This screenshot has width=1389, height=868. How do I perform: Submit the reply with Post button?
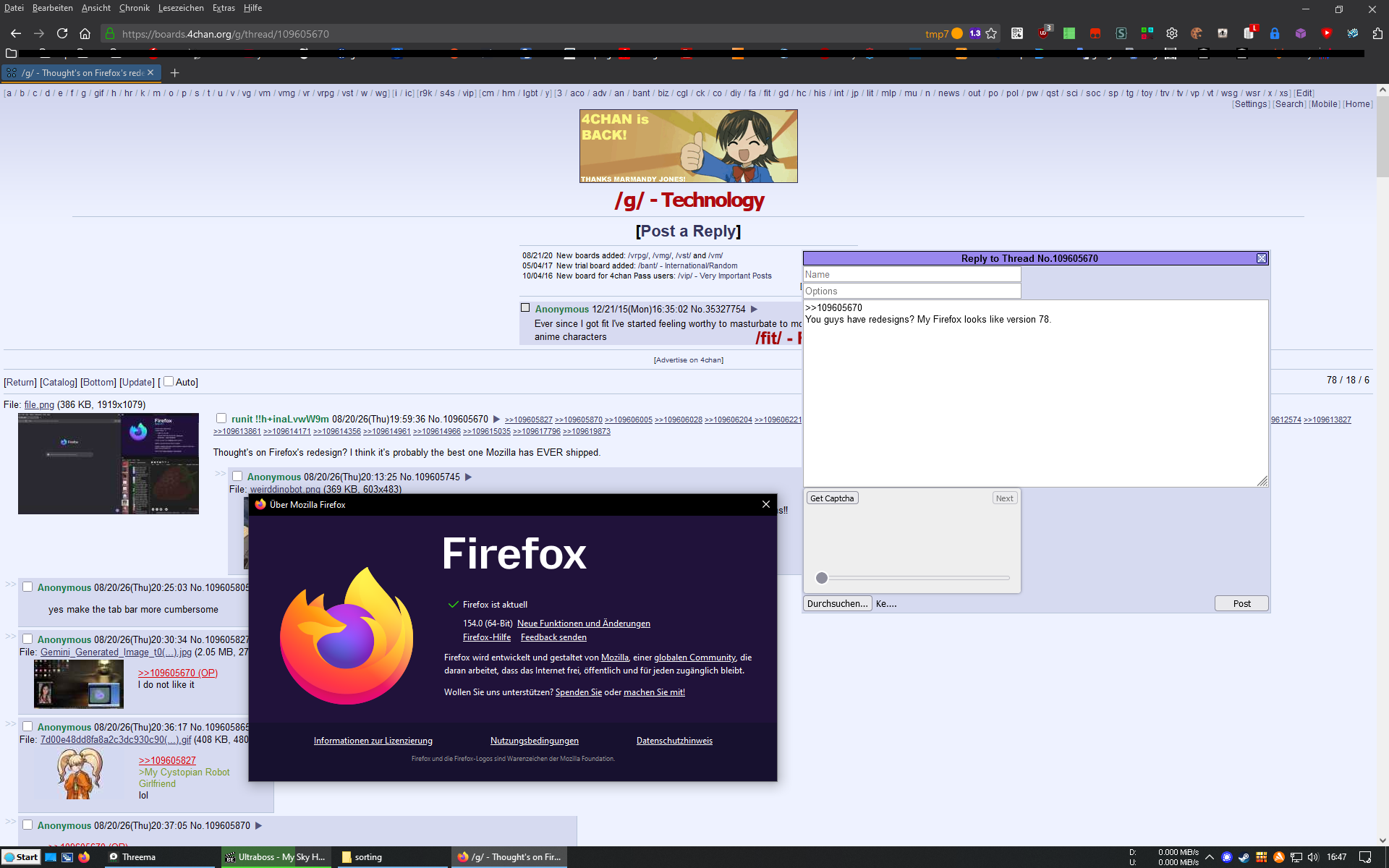[1241, 603]
